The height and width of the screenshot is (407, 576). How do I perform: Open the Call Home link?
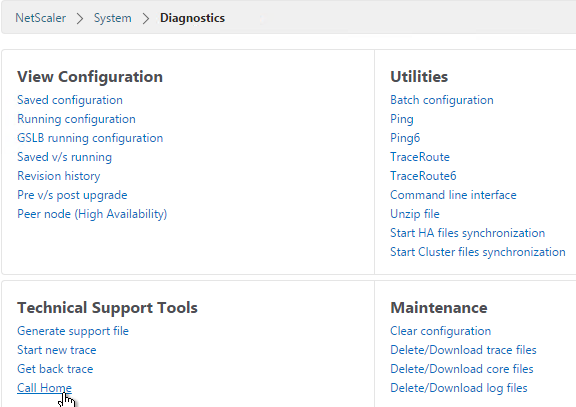(x=44, y=388)
